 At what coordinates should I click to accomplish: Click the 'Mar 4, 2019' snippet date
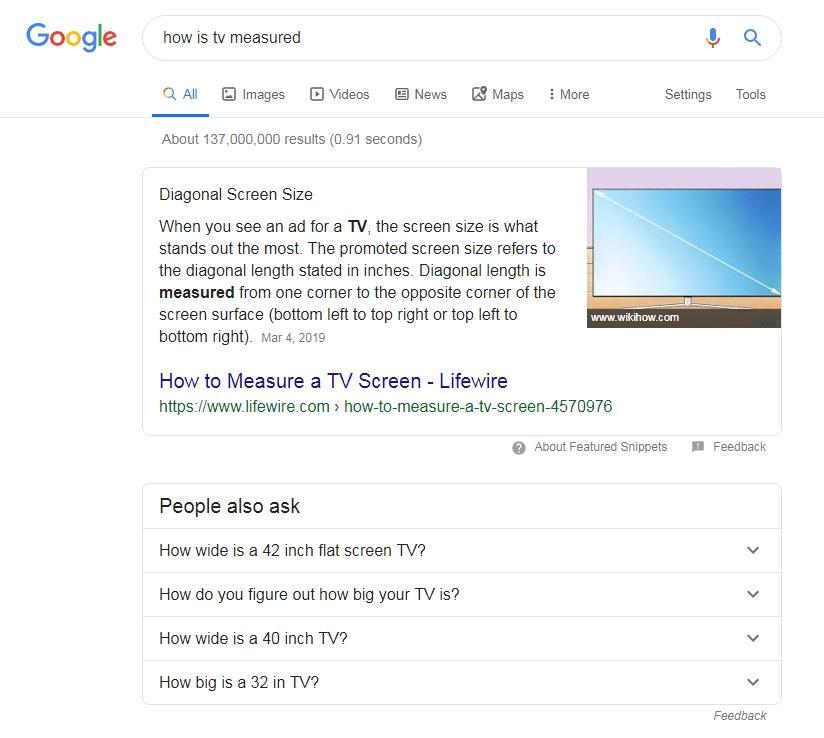point(293,338)
